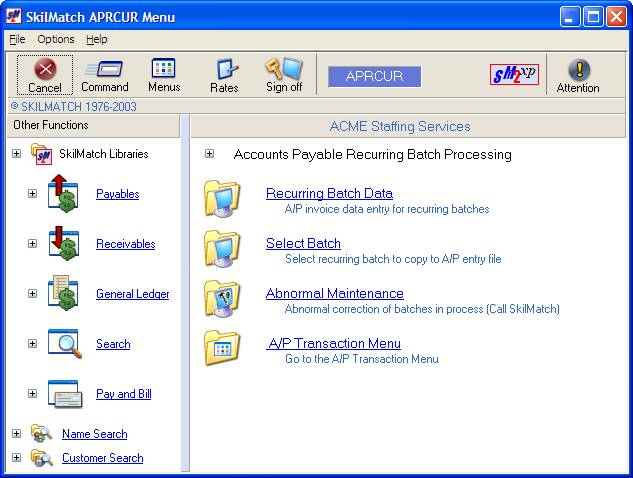Viewport: 633px width, 478px height.
Task: Close the SkilMatch APRCUR window
Action: pyautogui.click(x=616, y=17)
